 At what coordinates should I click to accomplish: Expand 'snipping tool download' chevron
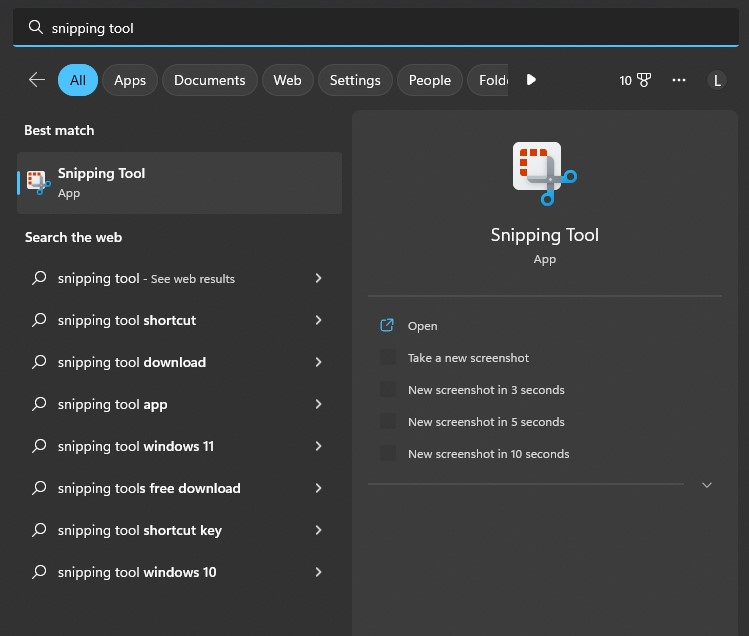[319, 362]
